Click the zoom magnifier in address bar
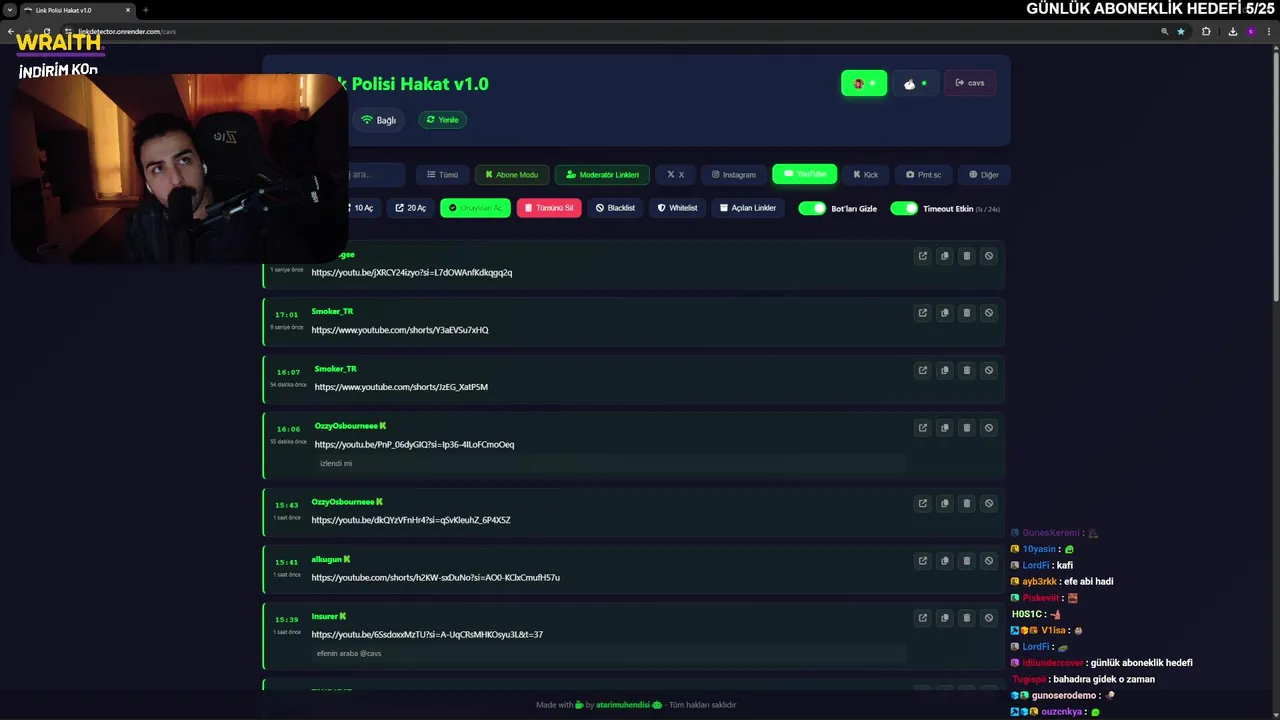This screenshot has width=1280, height=720. coord(1164,31)
